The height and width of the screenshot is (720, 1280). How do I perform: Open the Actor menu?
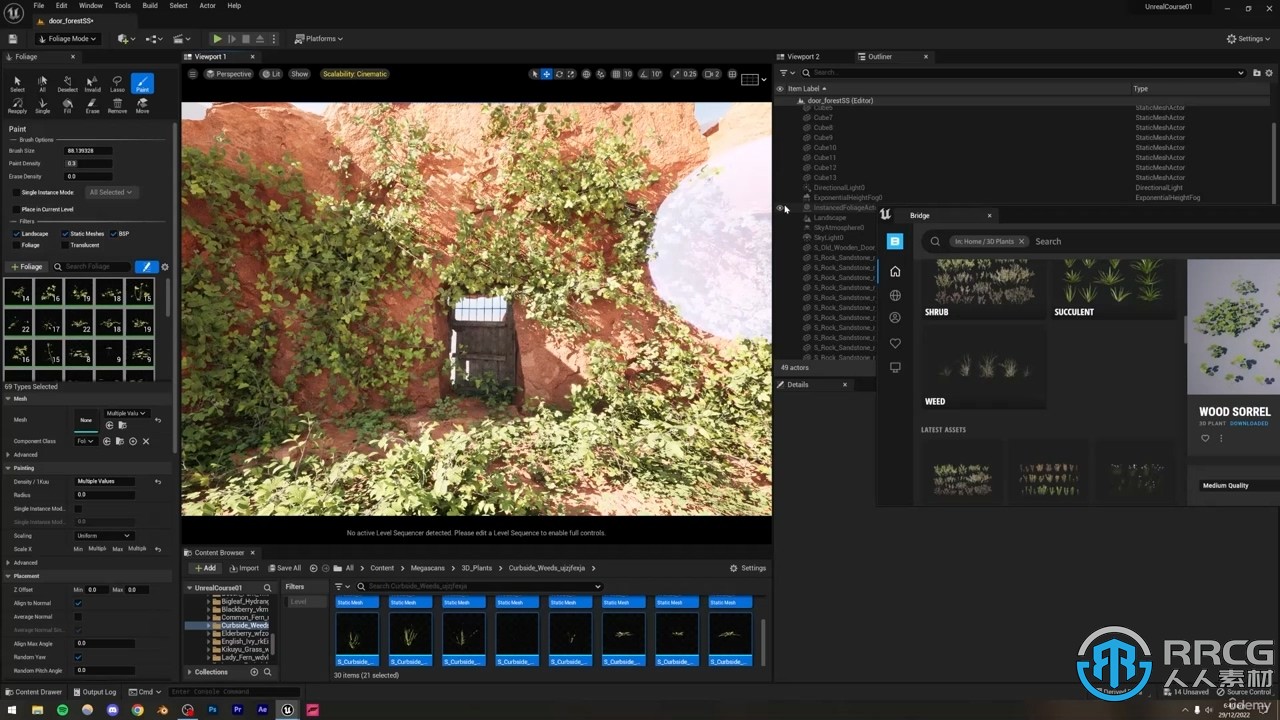(x=207, y=6)
